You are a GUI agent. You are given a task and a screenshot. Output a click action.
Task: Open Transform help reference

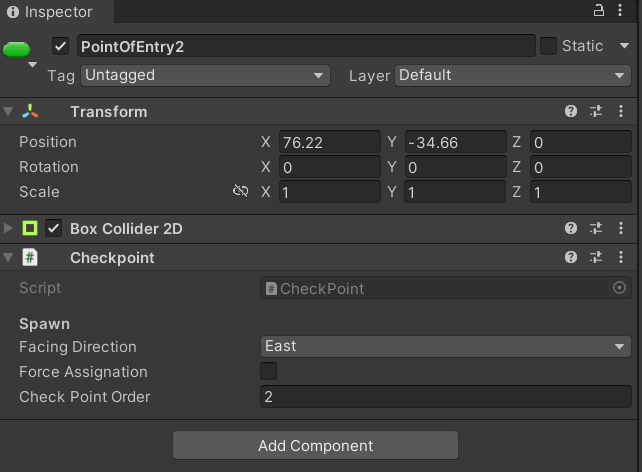click(x=571, y=111)
